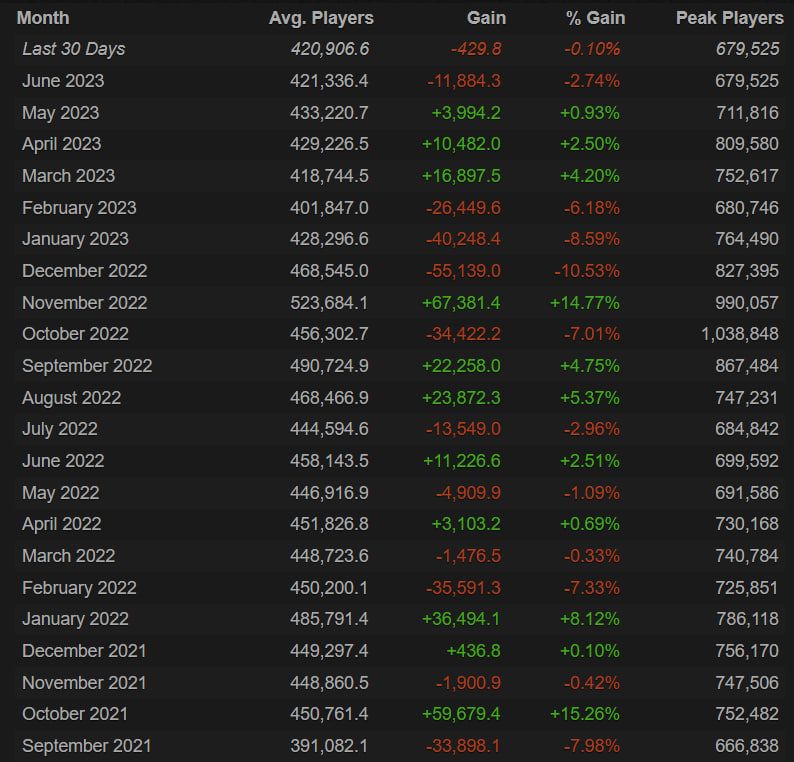Select the March 2022 month label
This screenshot has width=794, height=762.
(x=69, y=556)
